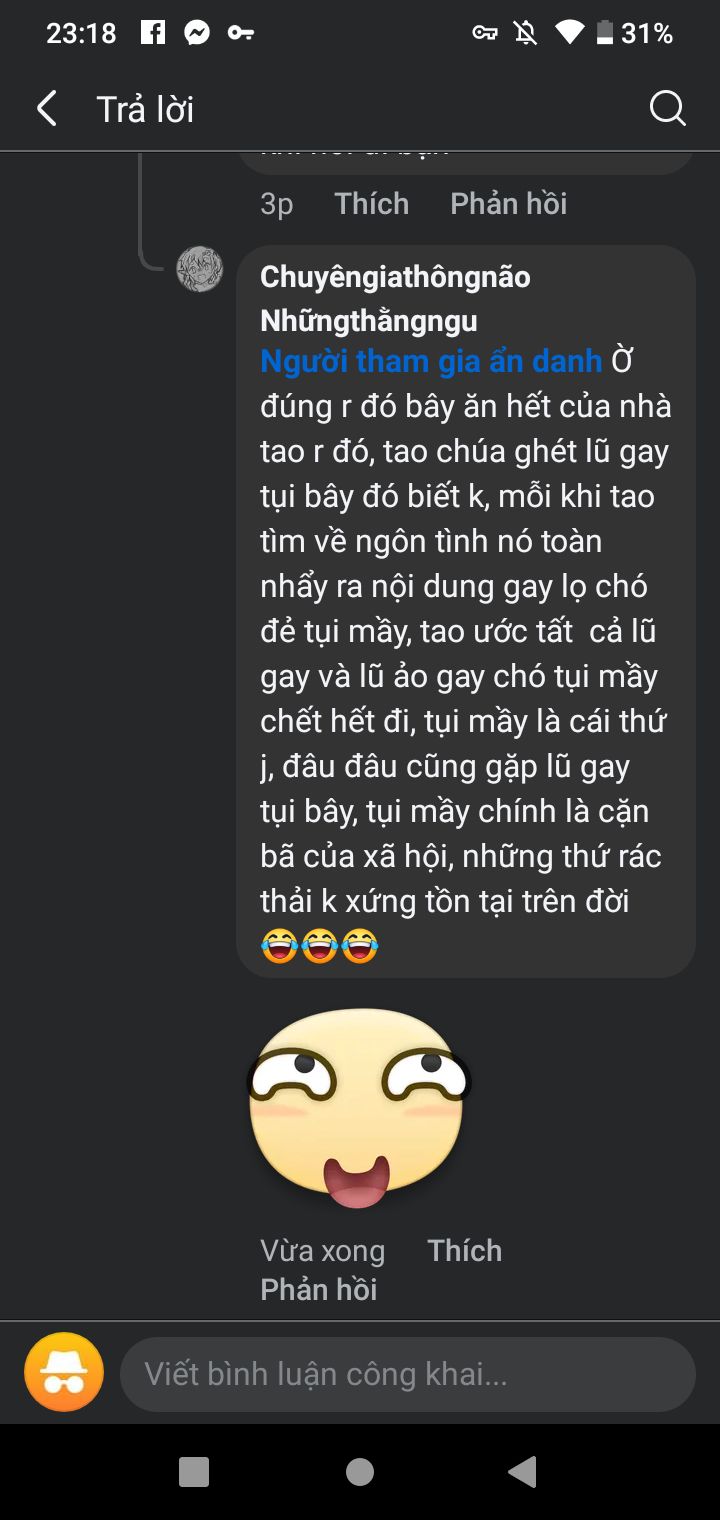Open the Người tham gia ẩn danh mention
720x1520 pixels.
(x=431, y=361)
